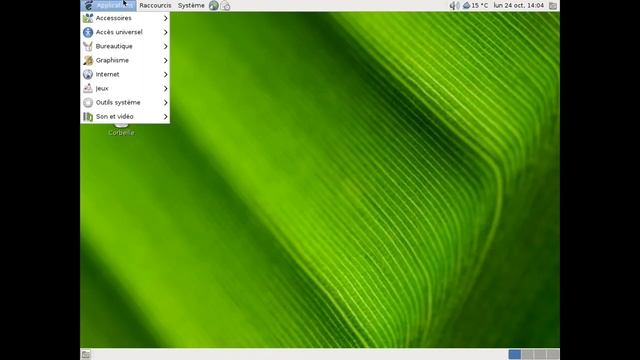Expand the Bureautique submenu arrow
The height and width of the screenshot is (360, 640).
tap(165, 46)
